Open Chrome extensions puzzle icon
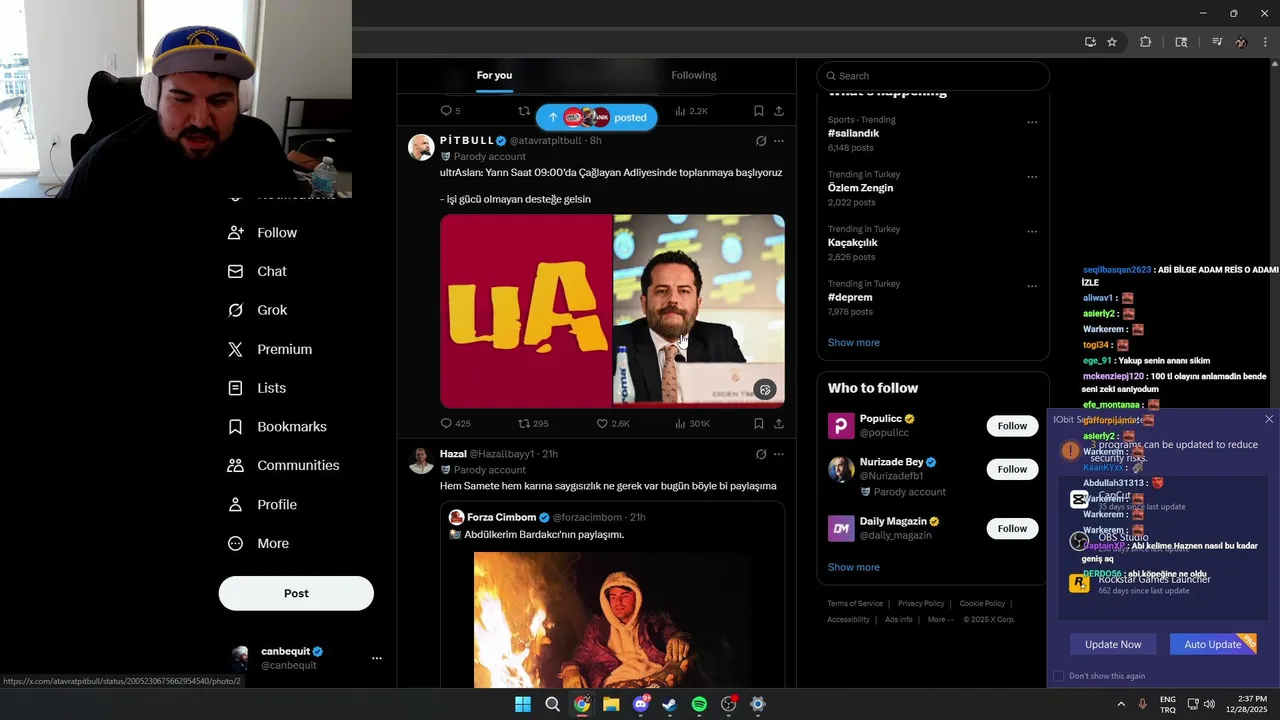The height and width of the screenshot is (720, 1280). [1146, 42]
